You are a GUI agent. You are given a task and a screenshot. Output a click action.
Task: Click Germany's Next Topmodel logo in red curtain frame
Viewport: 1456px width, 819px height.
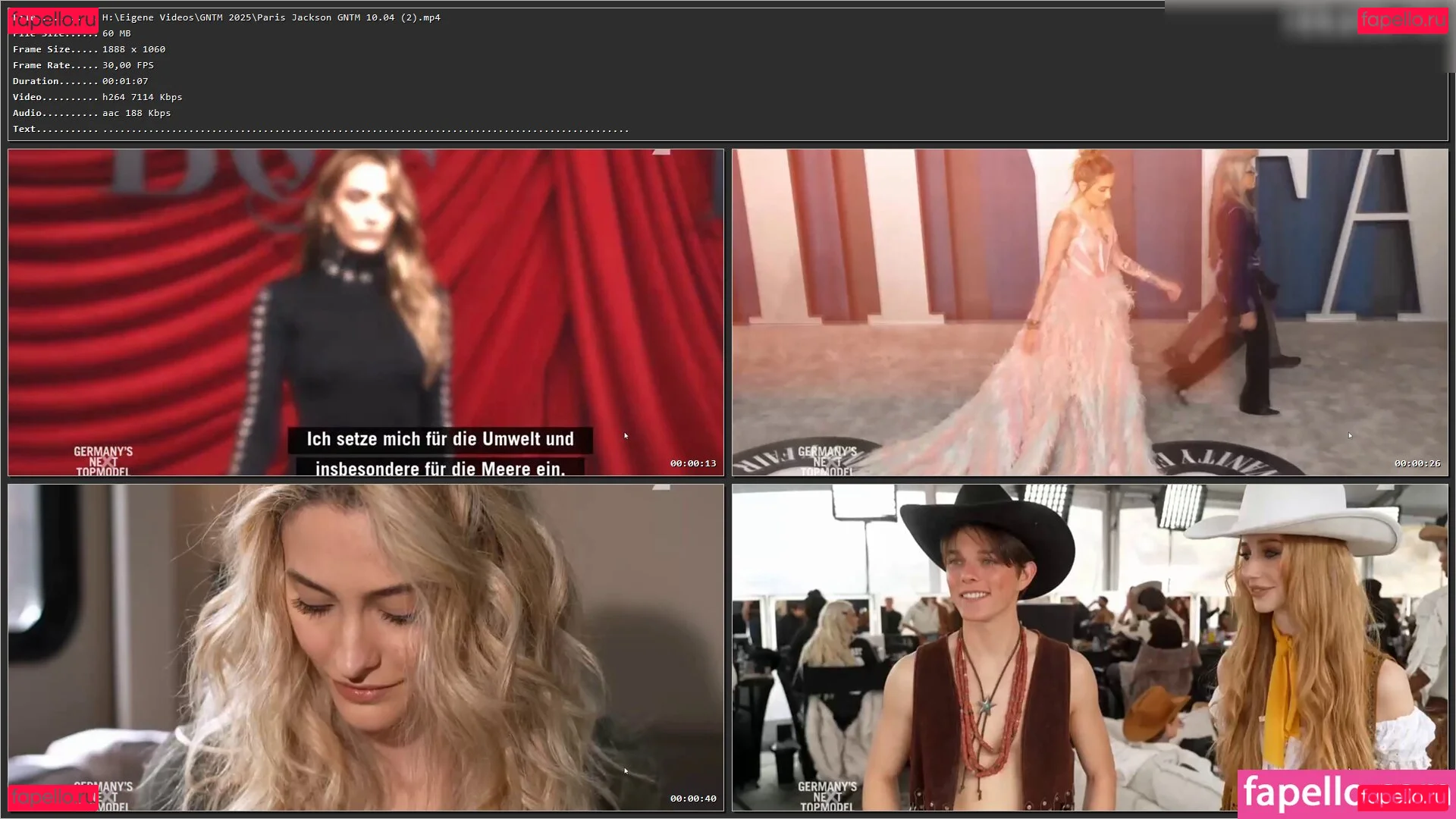coord(103,460)
